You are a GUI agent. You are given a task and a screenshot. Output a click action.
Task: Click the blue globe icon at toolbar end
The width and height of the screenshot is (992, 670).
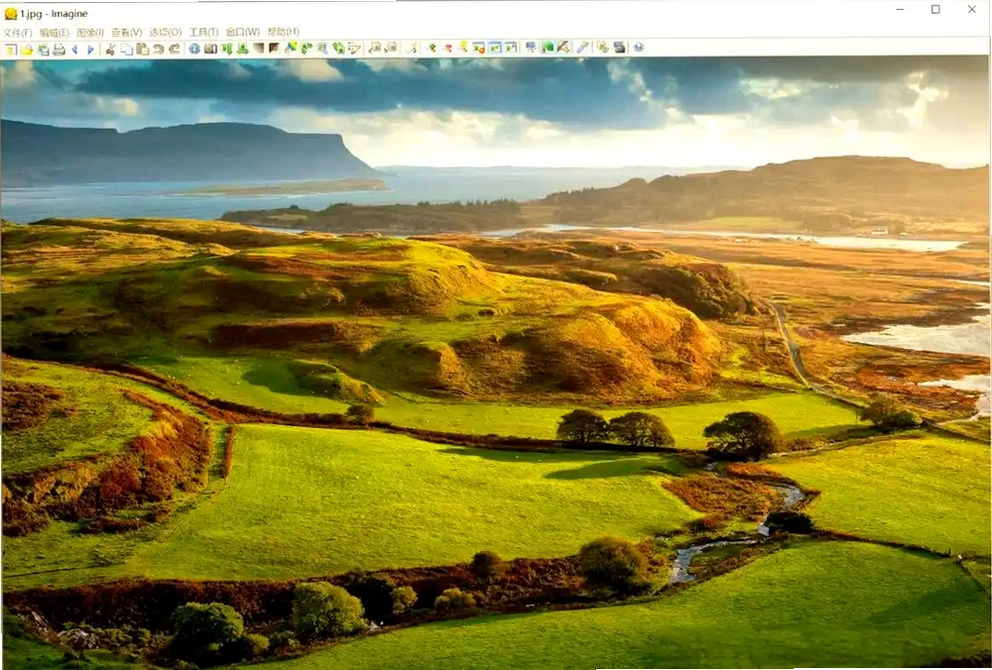click(638, 49)
